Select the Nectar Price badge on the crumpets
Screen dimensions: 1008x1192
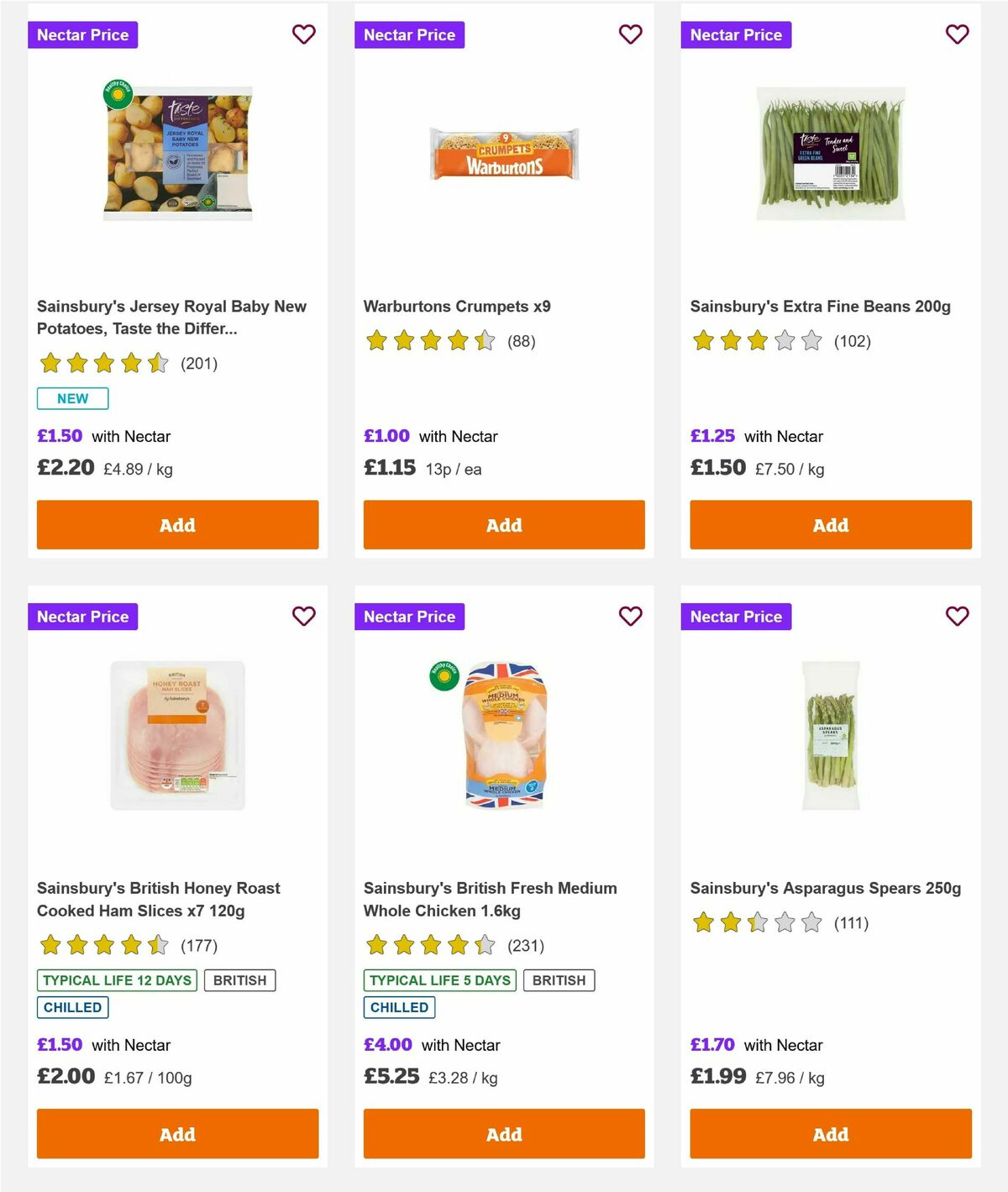click(x=410, y=34)
